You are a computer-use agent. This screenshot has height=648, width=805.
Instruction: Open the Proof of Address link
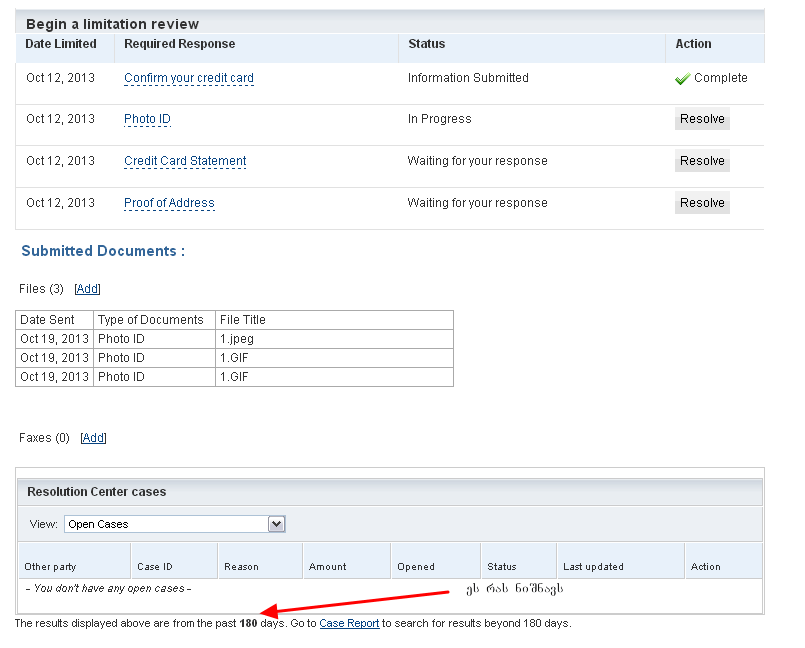169,203
